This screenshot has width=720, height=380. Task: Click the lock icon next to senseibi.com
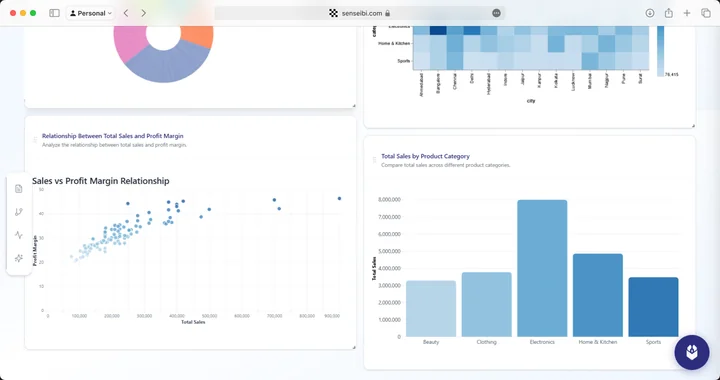388,13
